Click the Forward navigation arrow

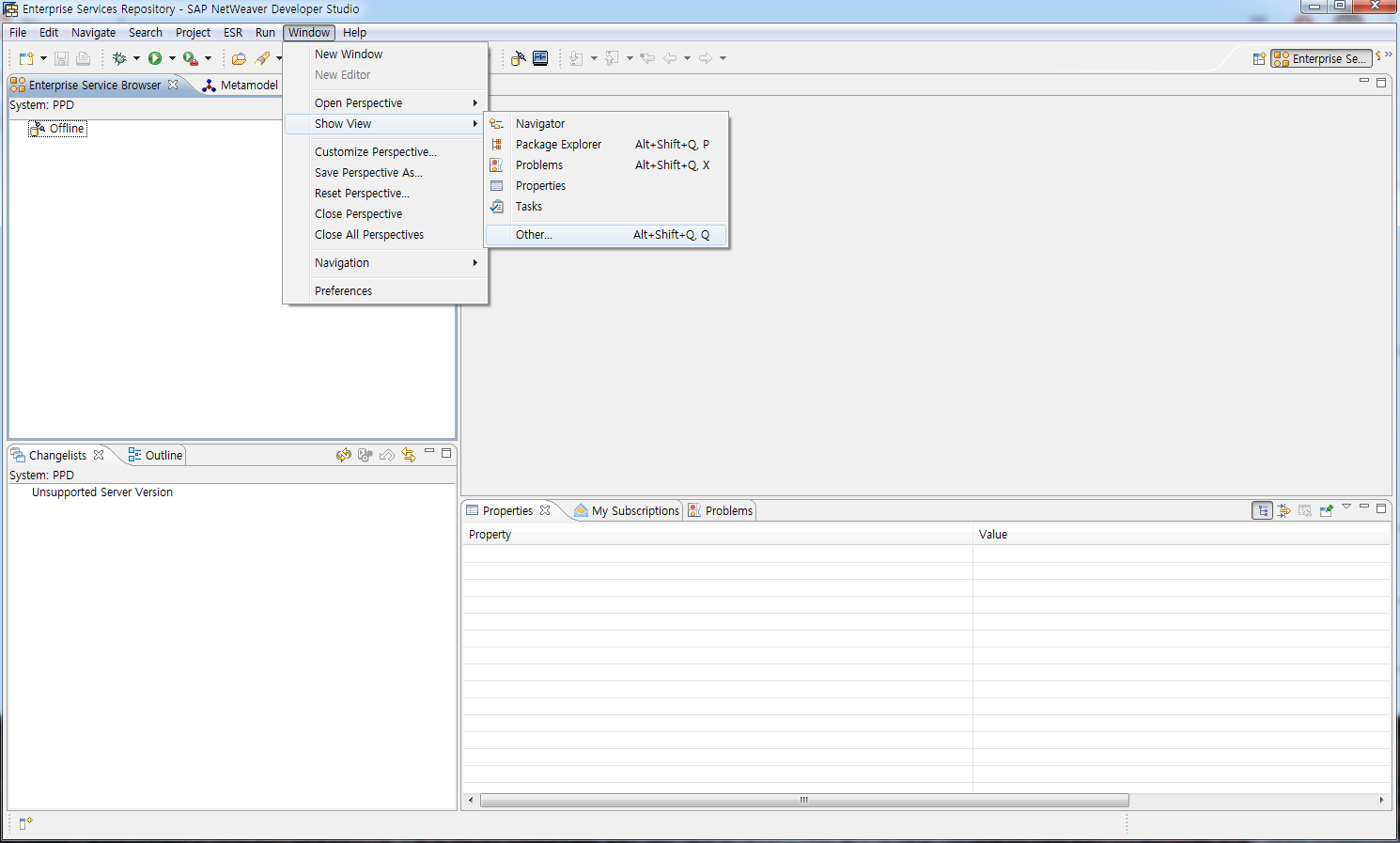tap(706, 58)
